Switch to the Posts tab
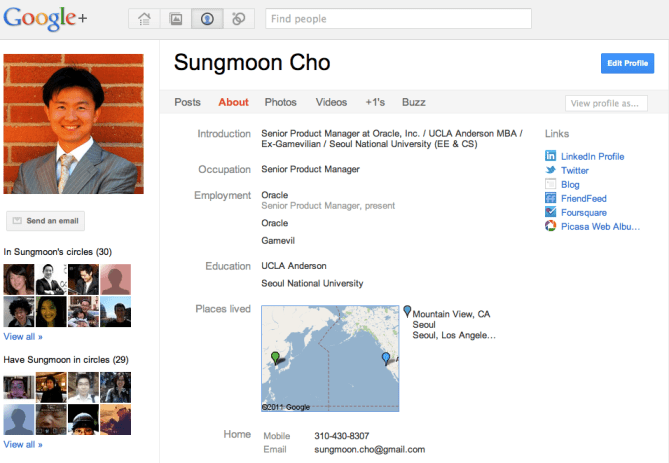 (187, 102)
